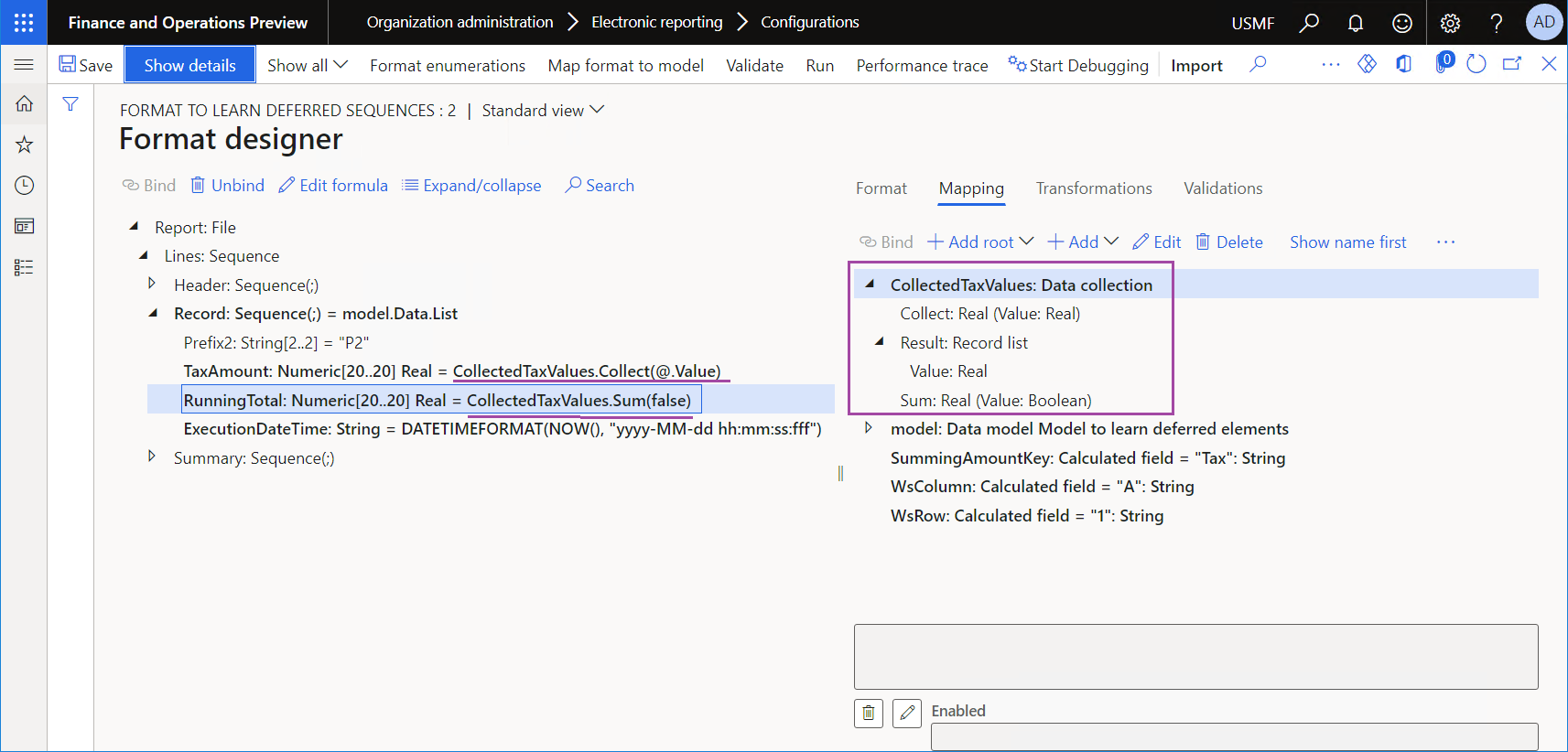Open the Standard view dropdown

pos(543,110)
